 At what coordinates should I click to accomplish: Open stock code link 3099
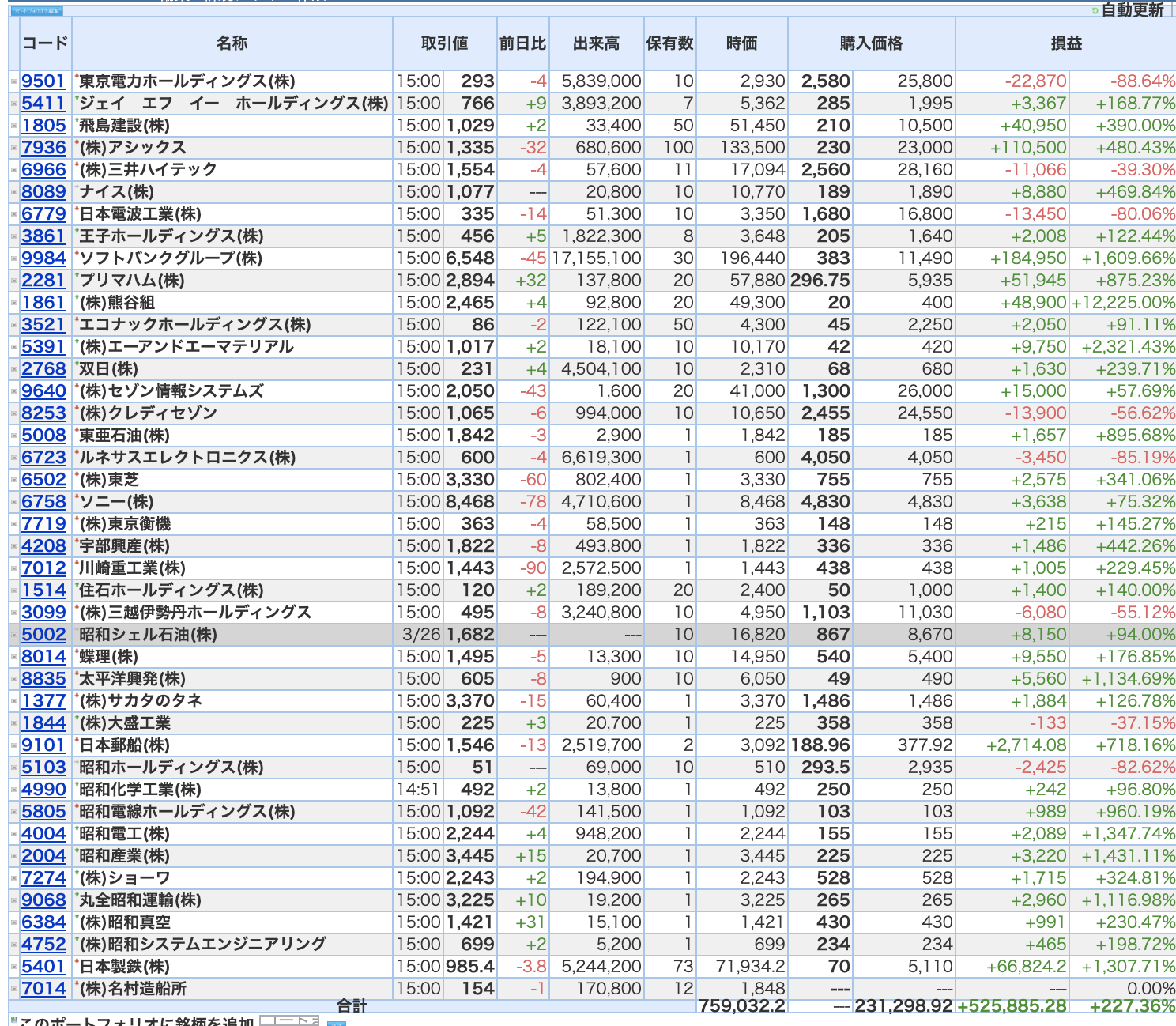pos(43,613)
